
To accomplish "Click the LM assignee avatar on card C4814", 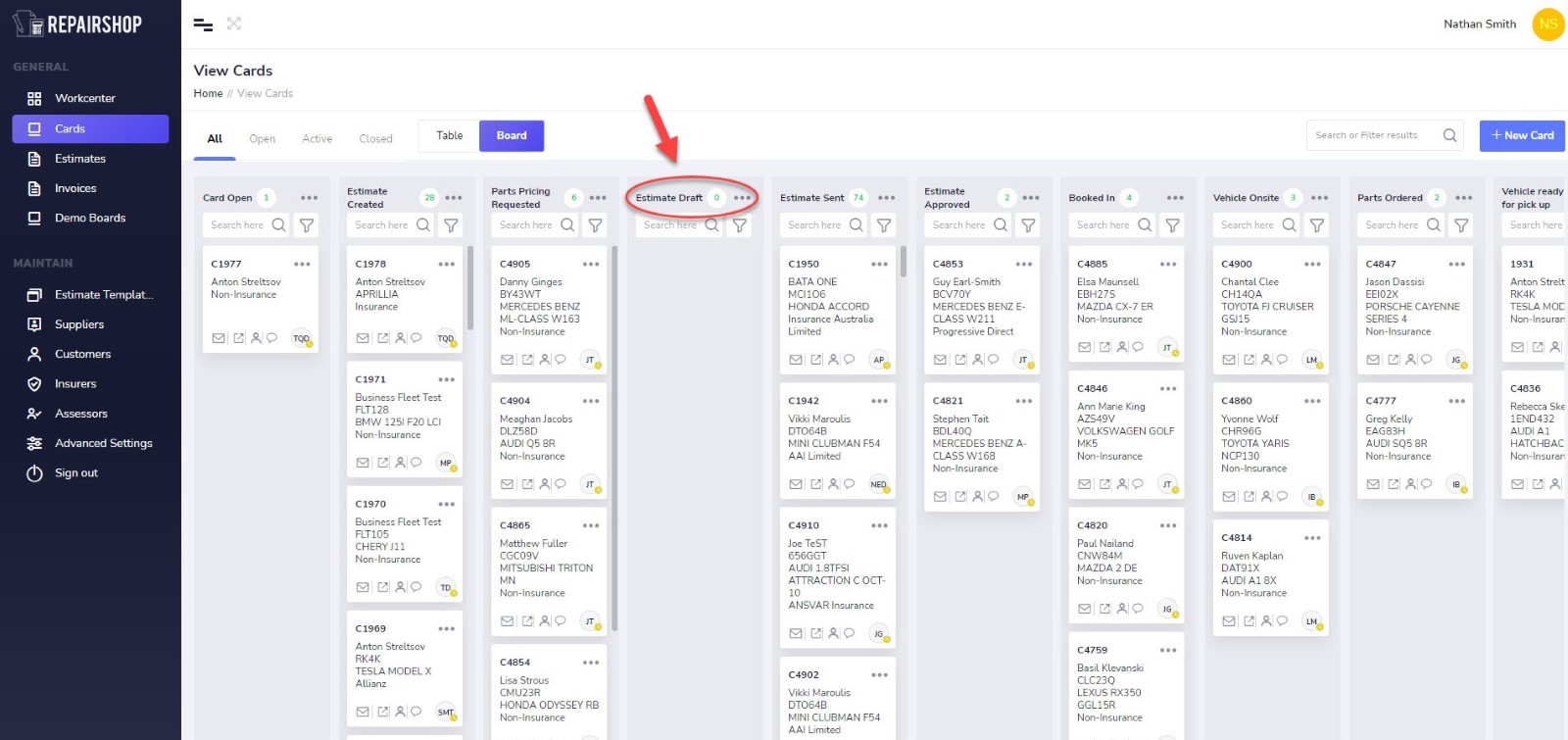I will [x=1311, y=621].
